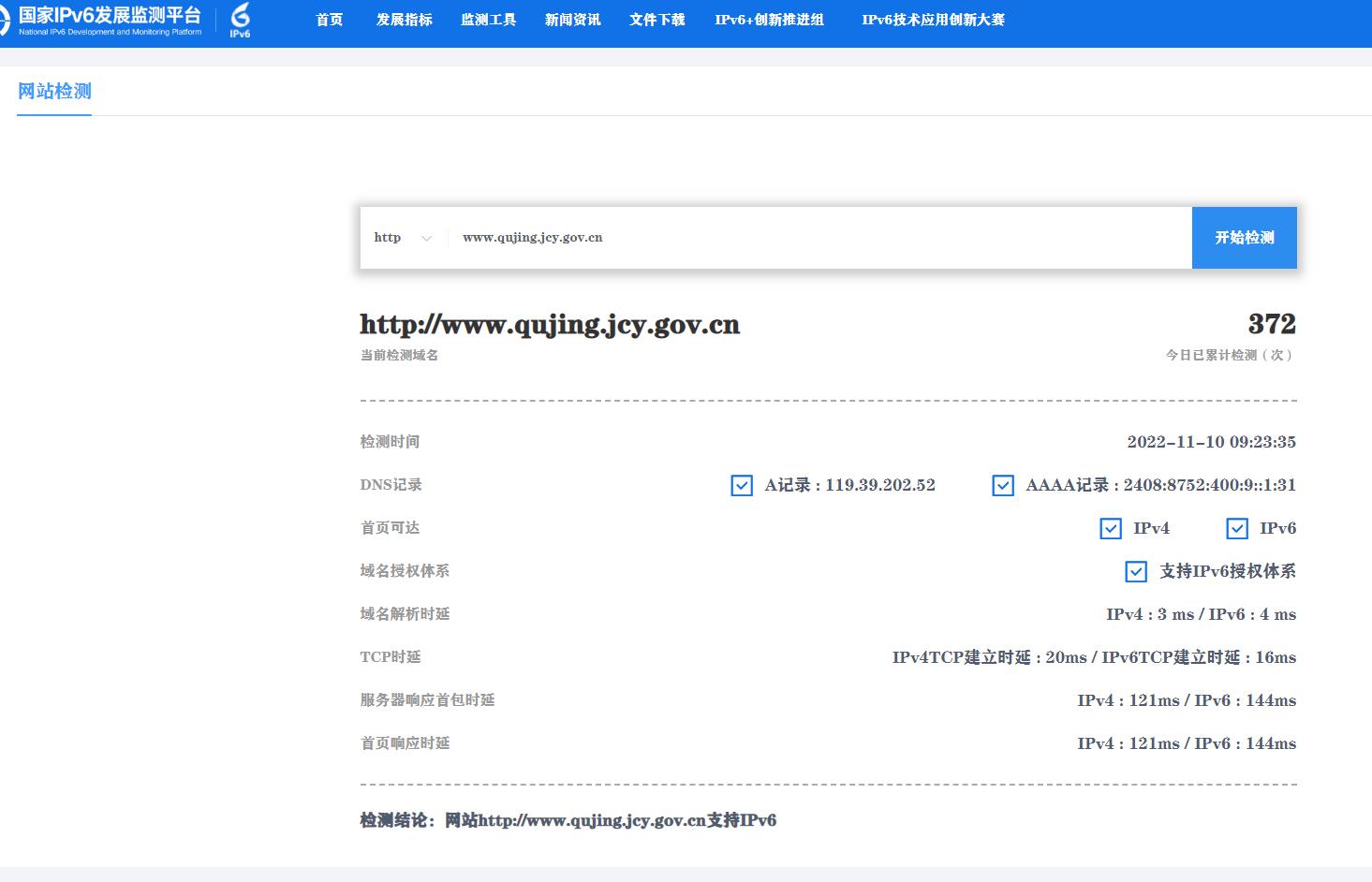Toggle the IPv6 首页可达 checkbox
1372x882 pixels.
click(1237, 528)
